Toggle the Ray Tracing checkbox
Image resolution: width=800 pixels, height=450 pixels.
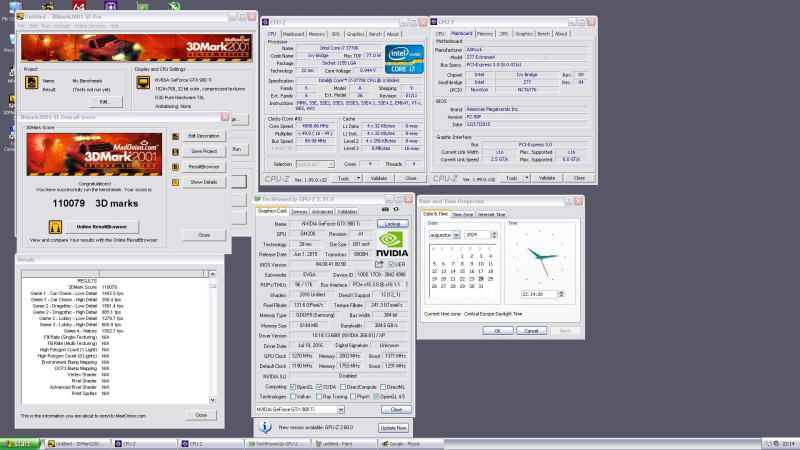pyautogui.click(x=319, y=396)
